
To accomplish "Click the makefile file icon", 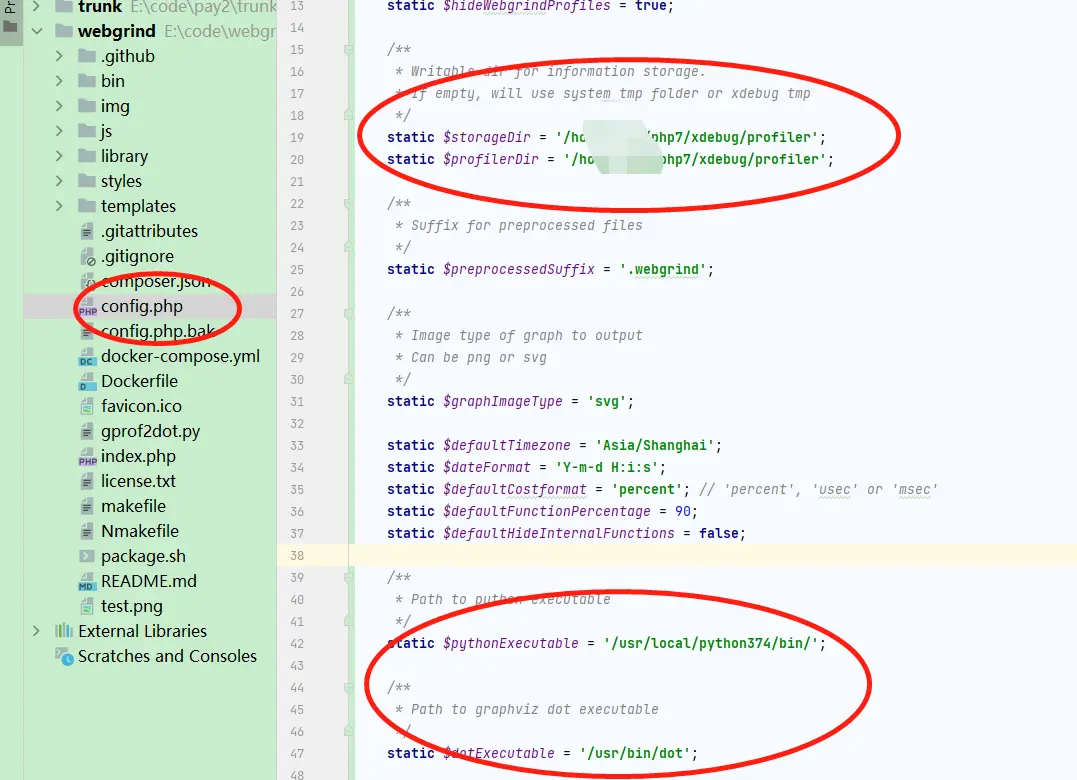I will click(87, 507).
